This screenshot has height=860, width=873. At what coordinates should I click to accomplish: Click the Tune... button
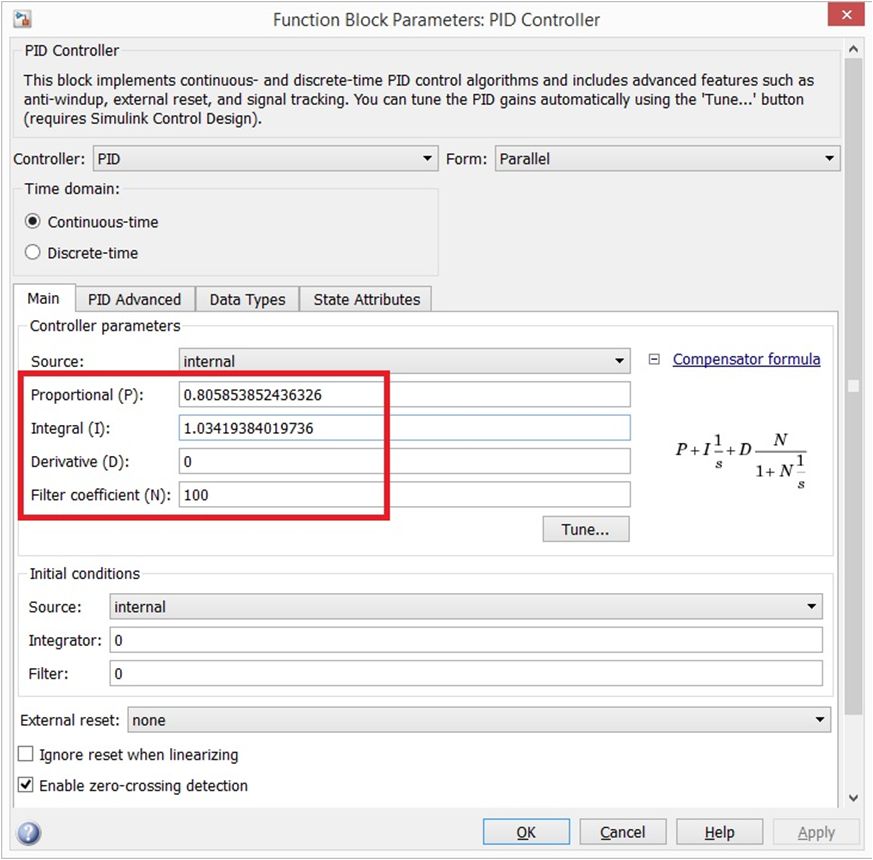point(586,529)
